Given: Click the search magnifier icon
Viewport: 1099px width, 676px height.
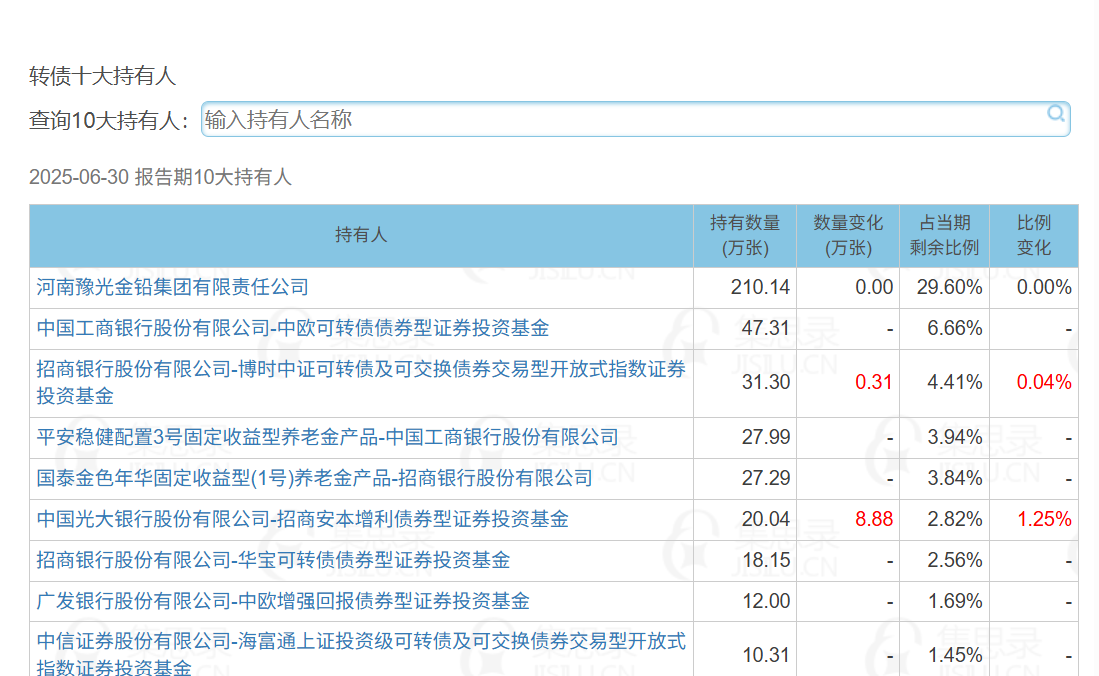Looking at the screenshot, I should coord(1056,114).
